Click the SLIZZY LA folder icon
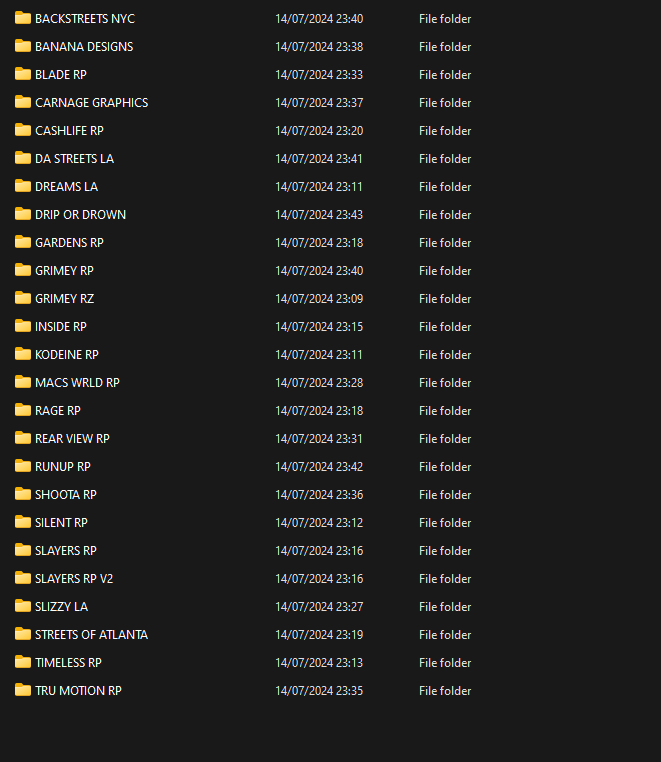Viewport: 661px width, 762px height. click(x=23, y=606)
